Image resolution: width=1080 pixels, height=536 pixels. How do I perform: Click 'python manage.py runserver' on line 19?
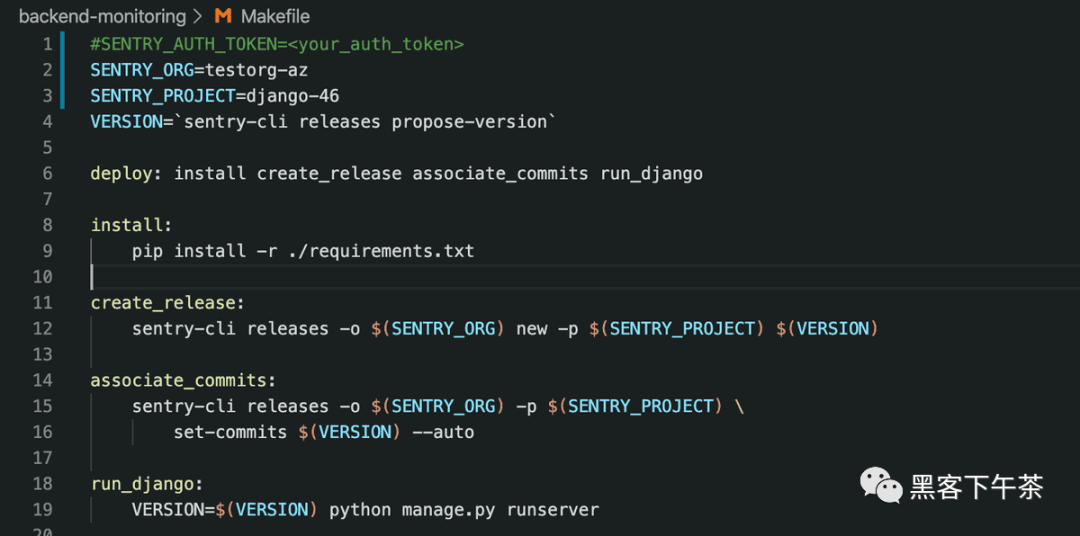(x=464, y=510)
